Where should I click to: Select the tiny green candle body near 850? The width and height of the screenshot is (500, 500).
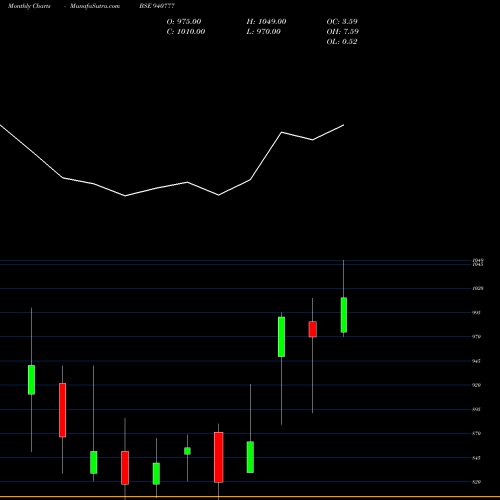point(187,451)
